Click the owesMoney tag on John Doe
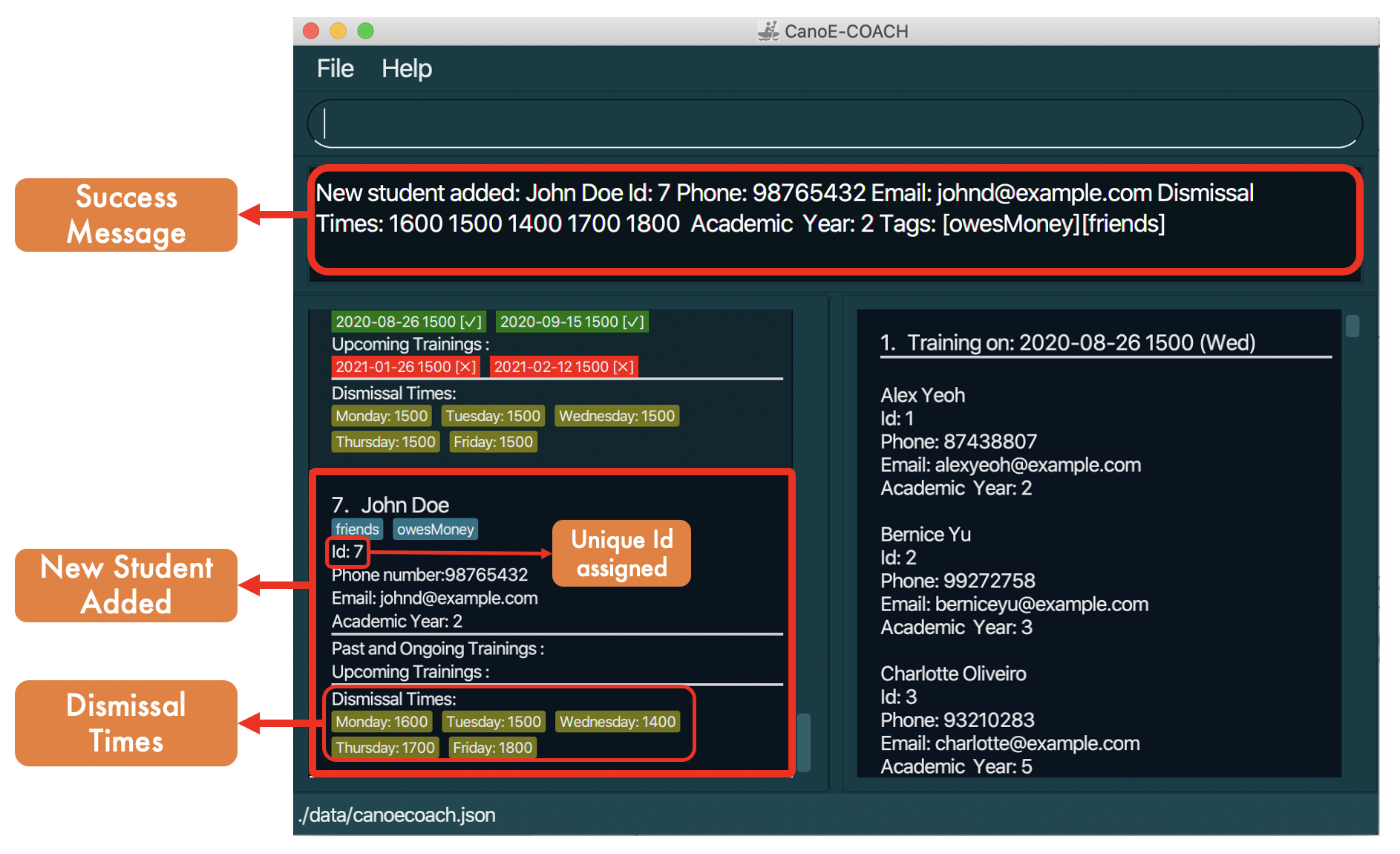Viewport: 1400px width, 854px height. coord(435,529)
